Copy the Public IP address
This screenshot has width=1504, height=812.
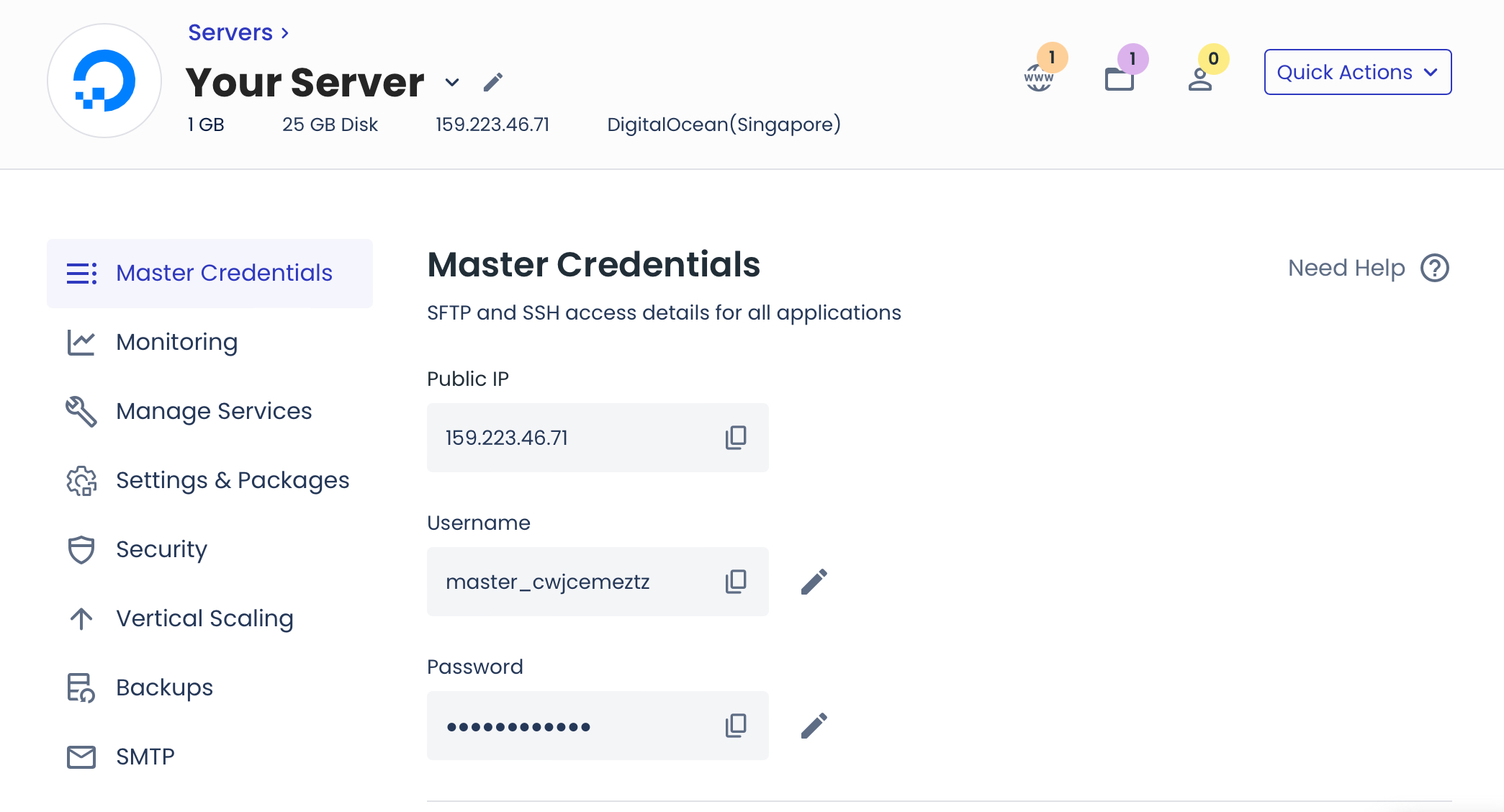coord(736,438)
